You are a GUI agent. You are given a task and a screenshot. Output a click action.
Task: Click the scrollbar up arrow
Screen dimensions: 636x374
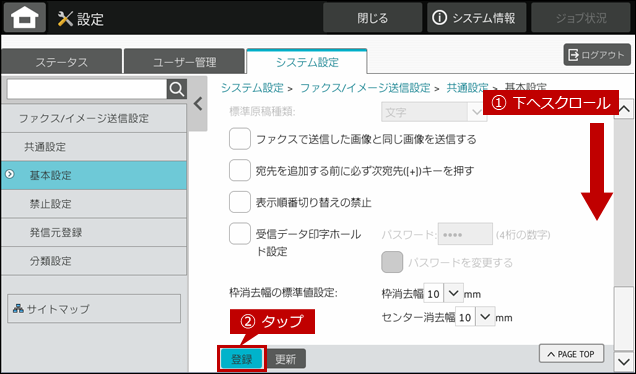(x=623, y=109)
